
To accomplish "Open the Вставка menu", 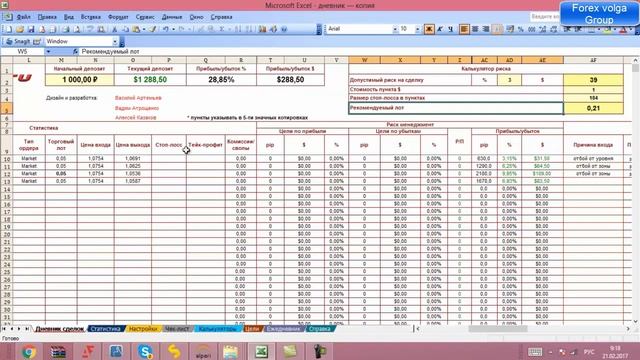I will [91, 17].
